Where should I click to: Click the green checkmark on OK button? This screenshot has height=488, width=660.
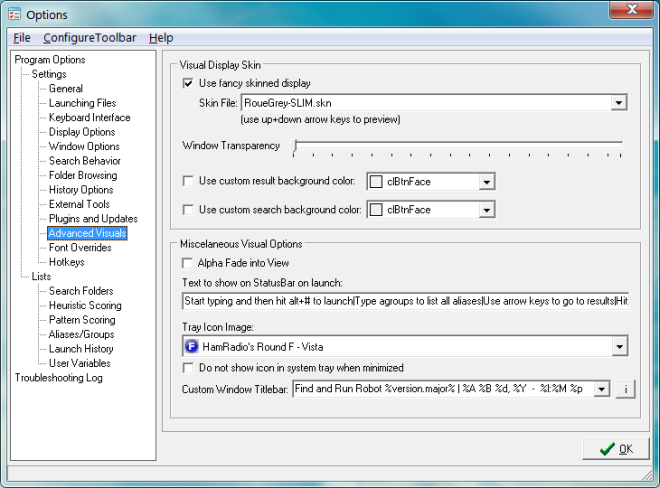(606, 449)
